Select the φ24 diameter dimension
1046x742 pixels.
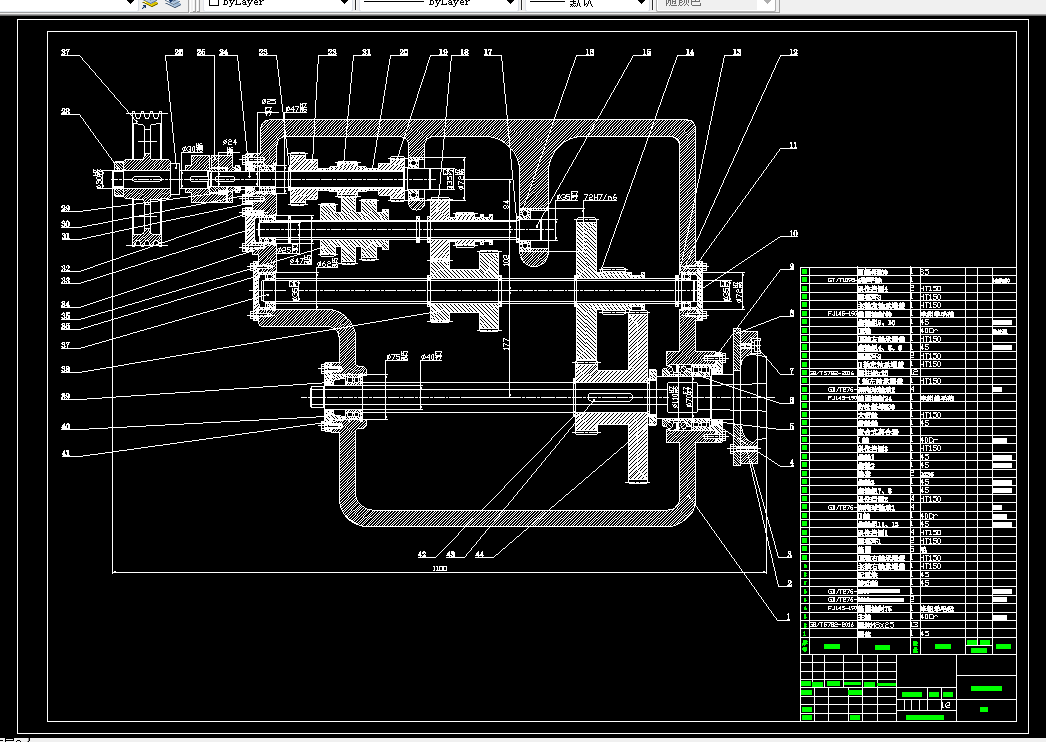point(229,142)
